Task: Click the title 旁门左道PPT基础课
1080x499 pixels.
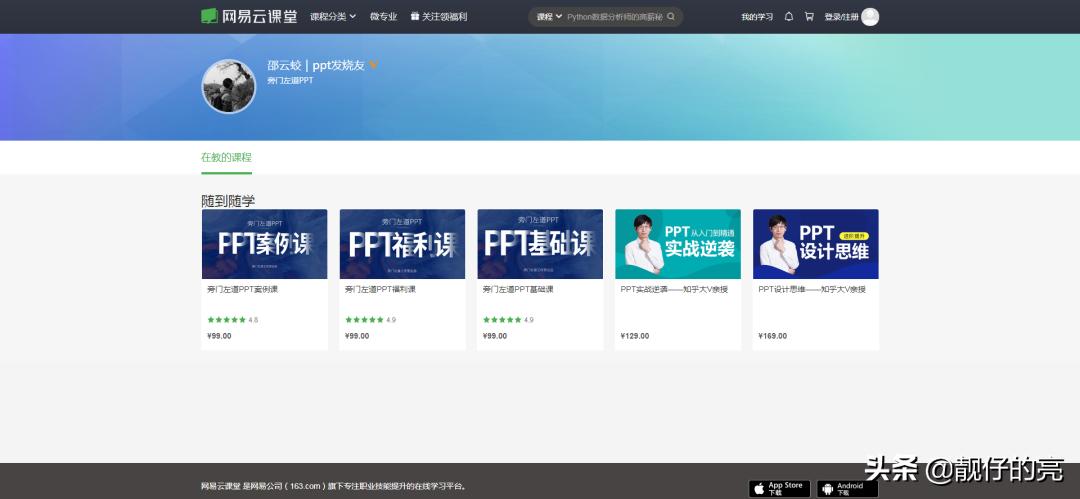Action: [518, 289]
